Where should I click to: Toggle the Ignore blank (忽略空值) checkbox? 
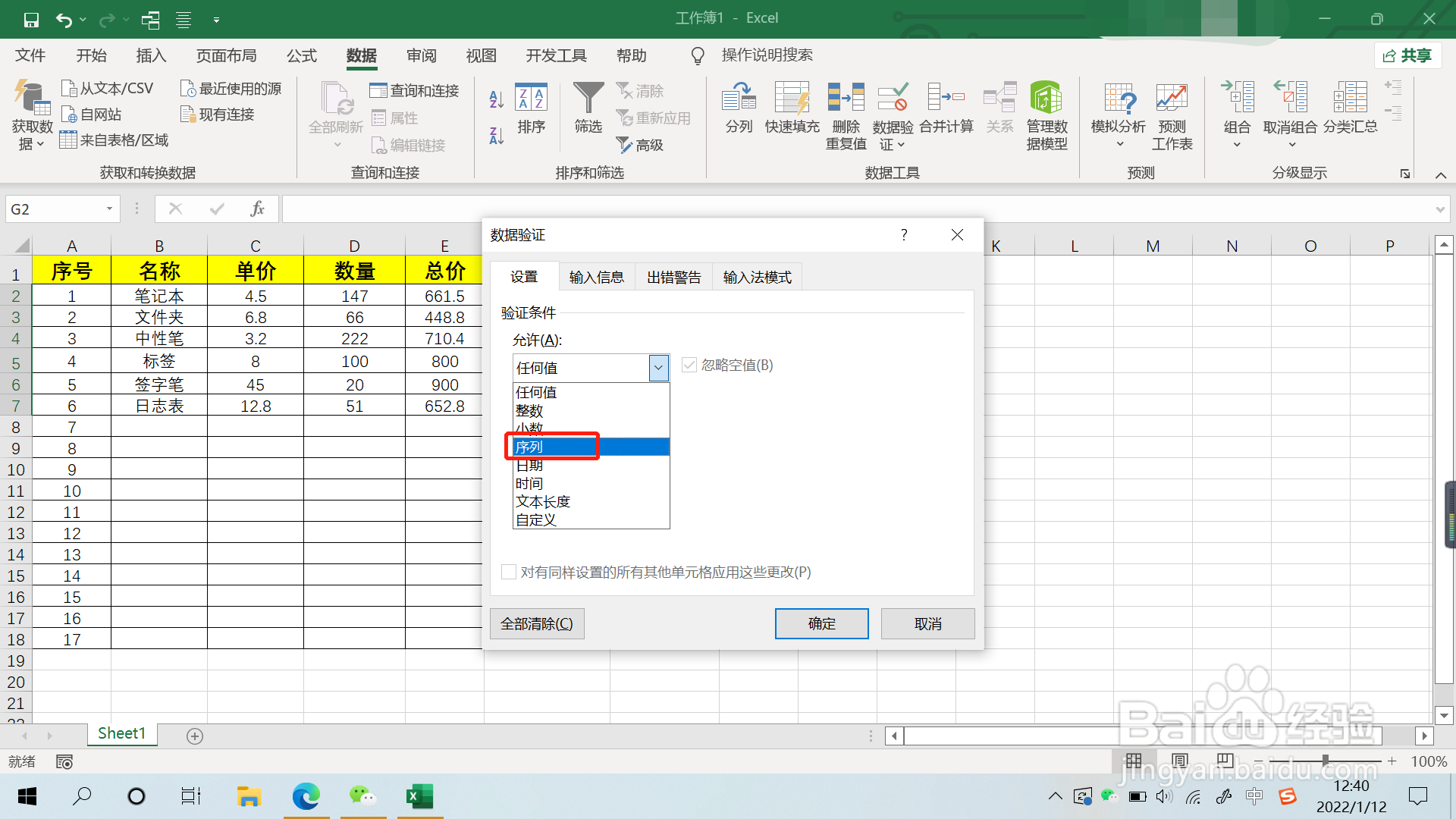tap(689, 366)
